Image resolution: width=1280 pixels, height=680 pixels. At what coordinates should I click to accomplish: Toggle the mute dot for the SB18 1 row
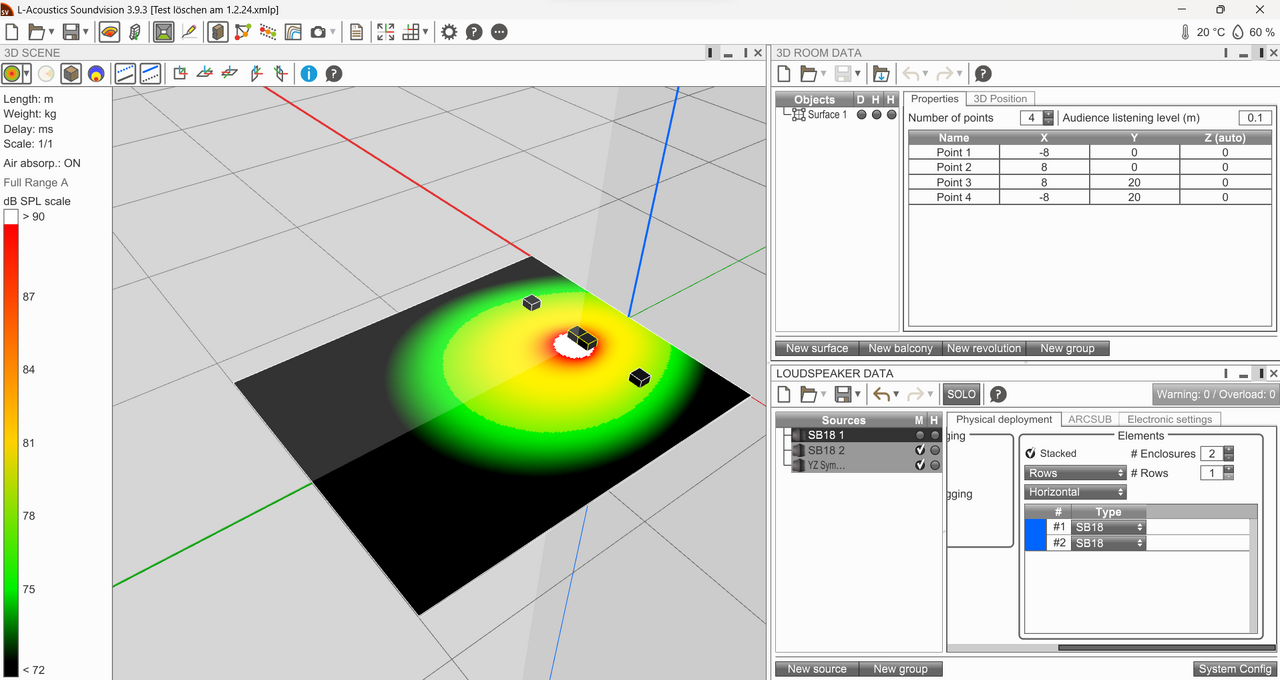click(x=920, y=435)
